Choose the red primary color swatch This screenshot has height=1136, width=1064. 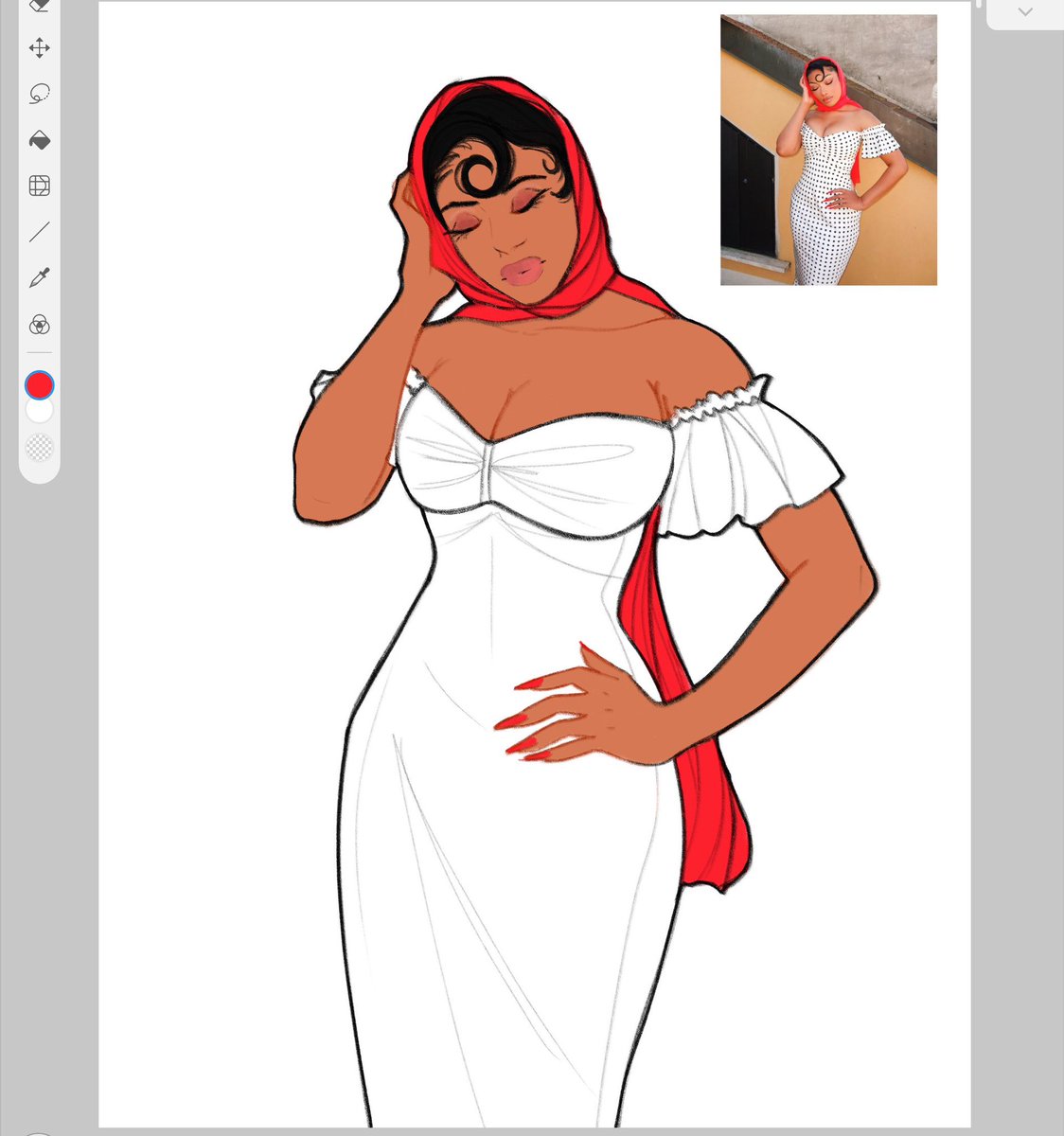pos(39,385)
